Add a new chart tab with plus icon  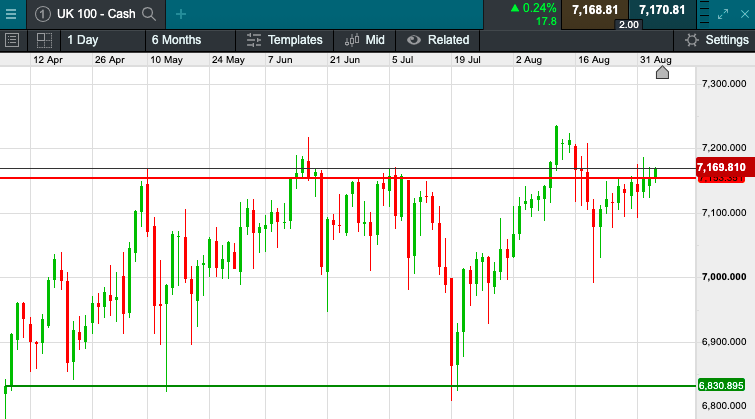point(181,14)
